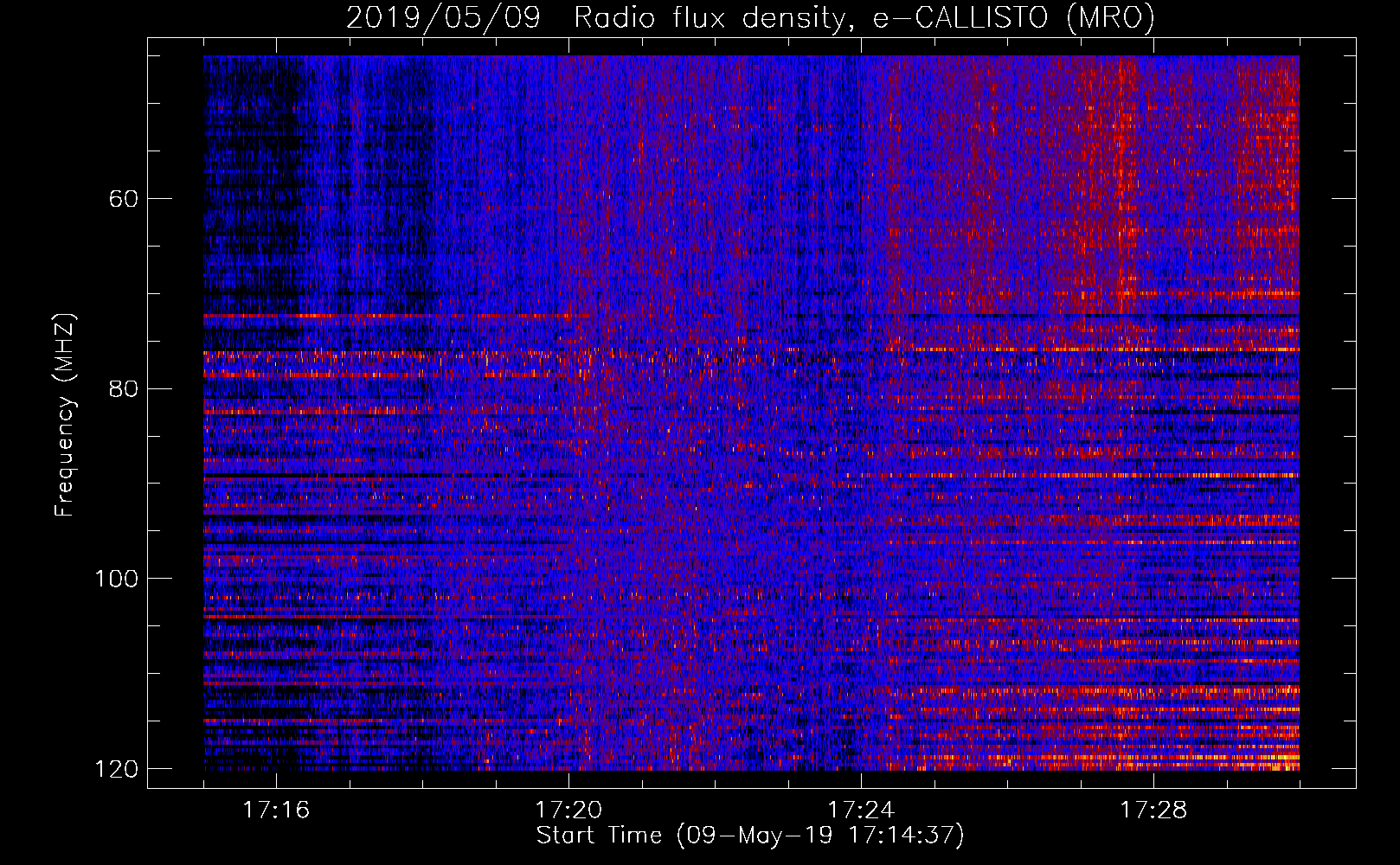Screen dimensions: 1400x865
Task: Click the 'Frequency (MHZ)' axis label
Action: tap(65, 415)
